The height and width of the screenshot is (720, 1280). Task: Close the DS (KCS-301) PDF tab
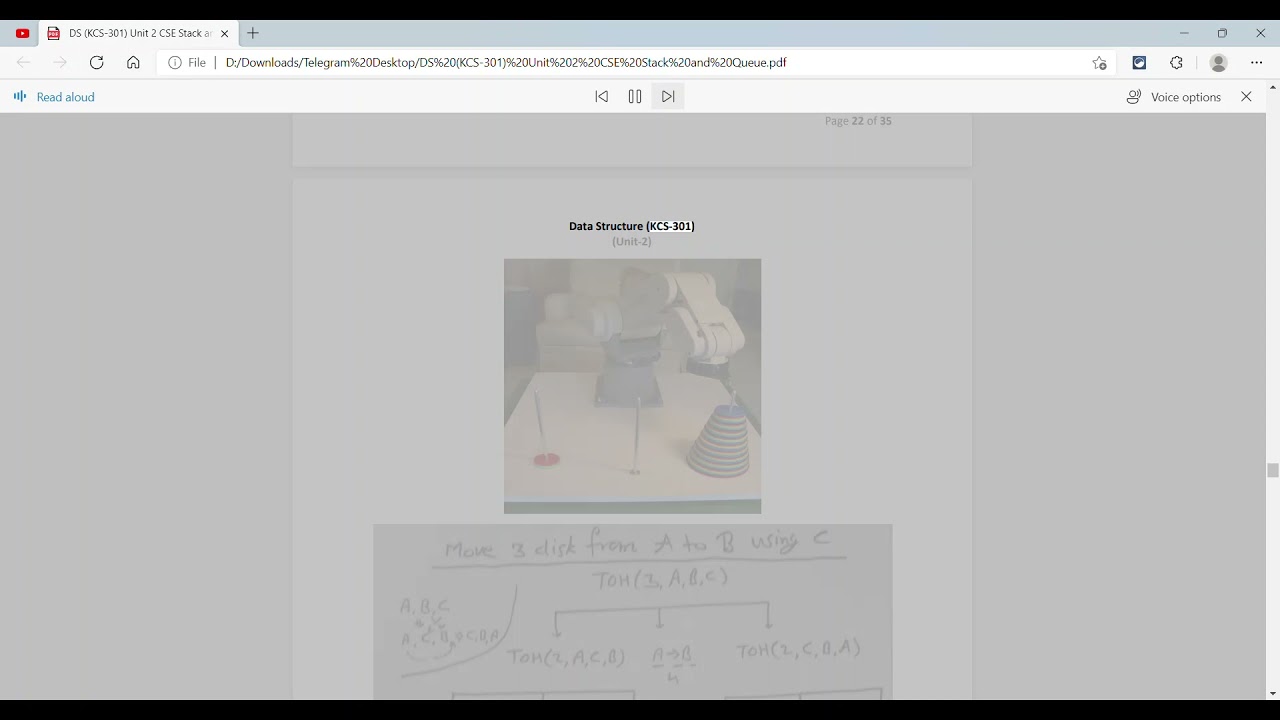(x=225, y=33)
